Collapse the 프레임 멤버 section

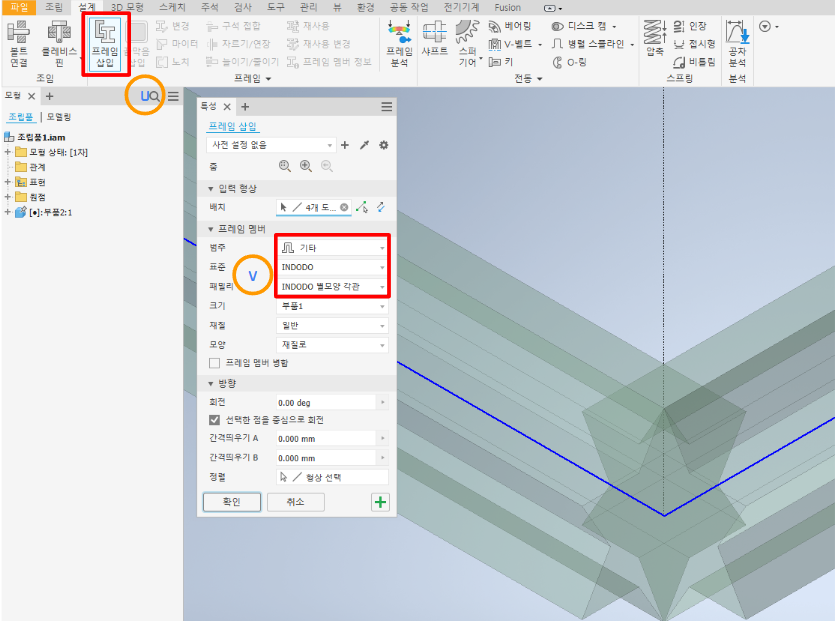(211, 229)
